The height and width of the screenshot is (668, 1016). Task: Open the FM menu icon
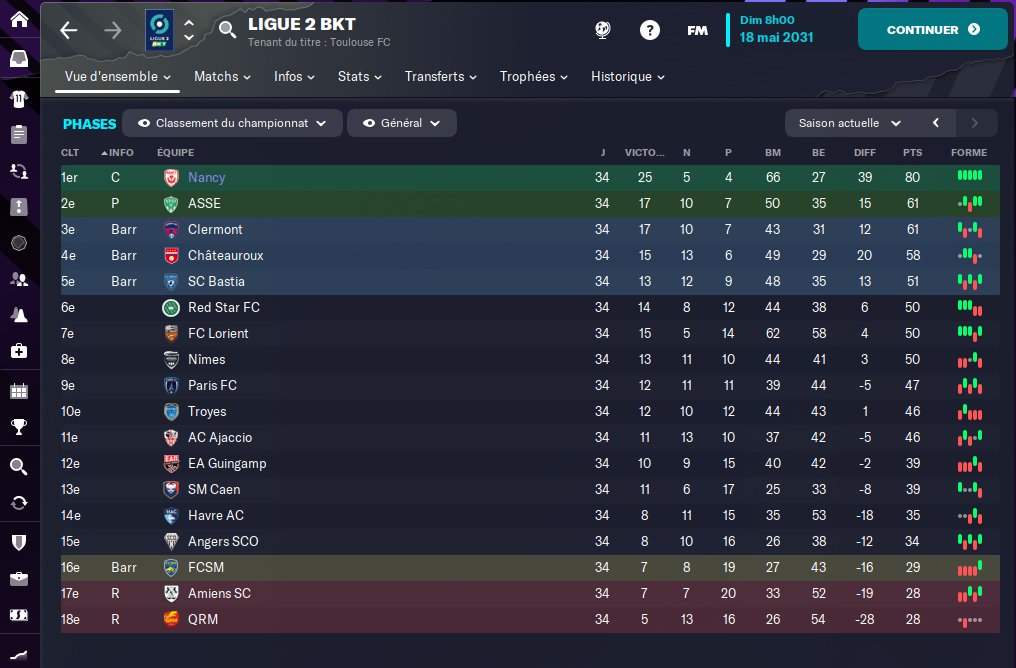coord(697,30)
